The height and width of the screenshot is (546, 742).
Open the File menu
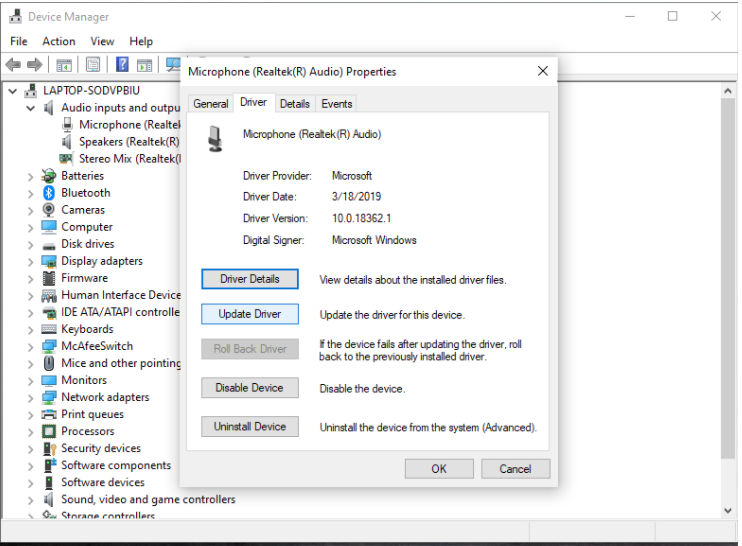19,42
